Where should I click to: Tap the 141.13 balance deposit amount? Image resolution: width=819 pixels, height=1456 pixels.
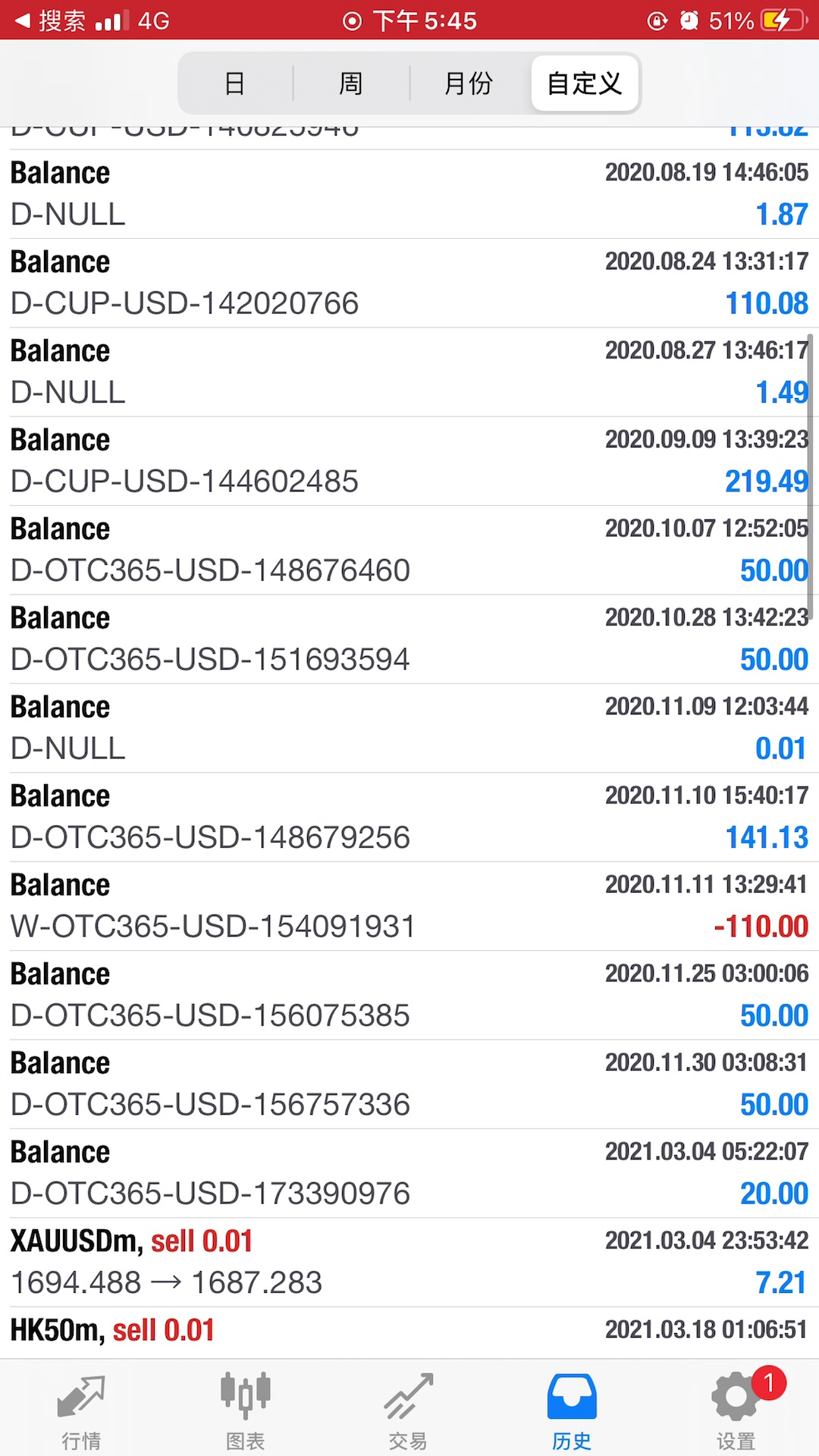pyautogui.click(x=767, y=838)
